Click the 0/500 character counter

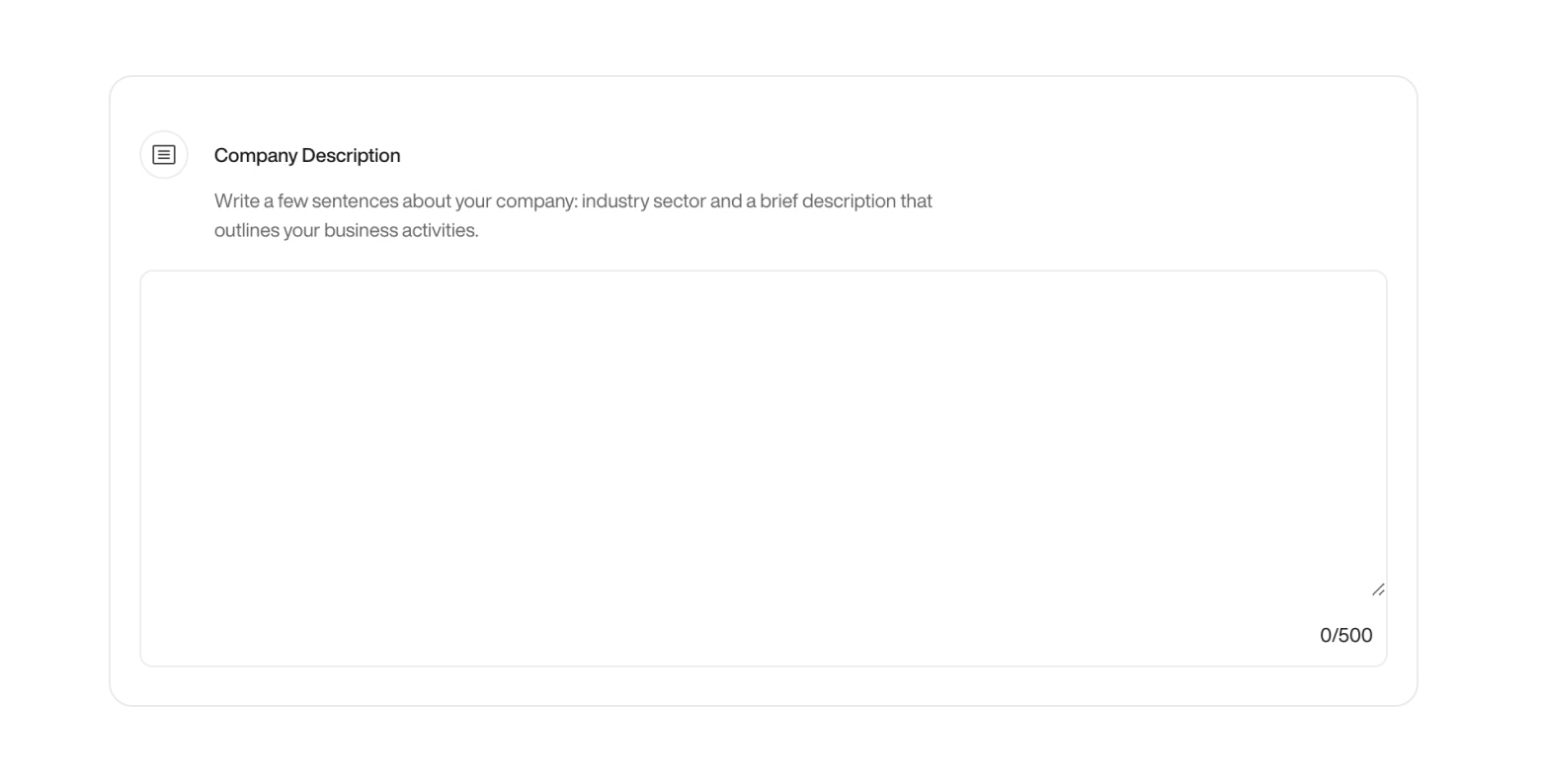[x=1345, y=635]
